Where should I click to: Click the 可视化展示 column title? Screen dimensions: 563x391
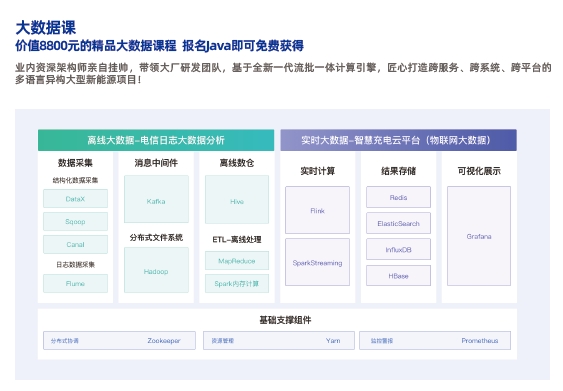coord(479,171)
